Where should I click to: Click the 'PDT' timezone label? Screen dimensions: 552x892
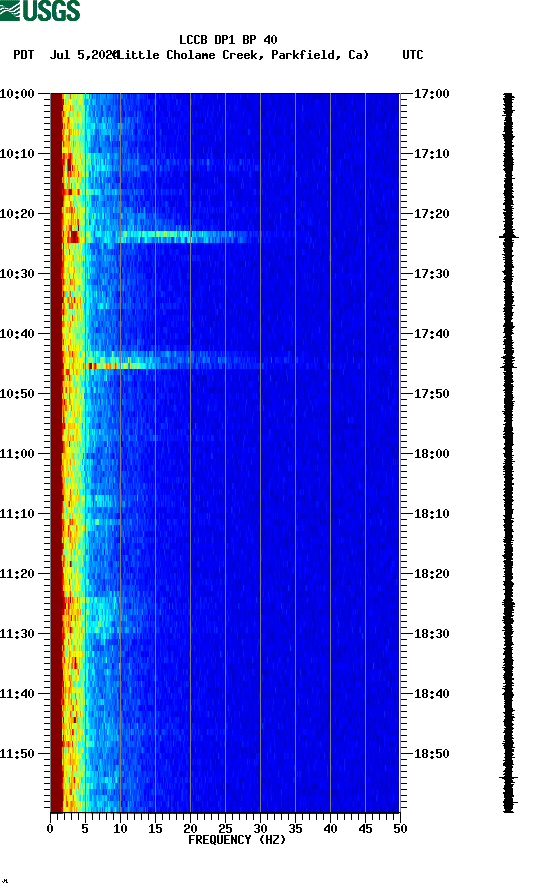click(x=24, y=55)
